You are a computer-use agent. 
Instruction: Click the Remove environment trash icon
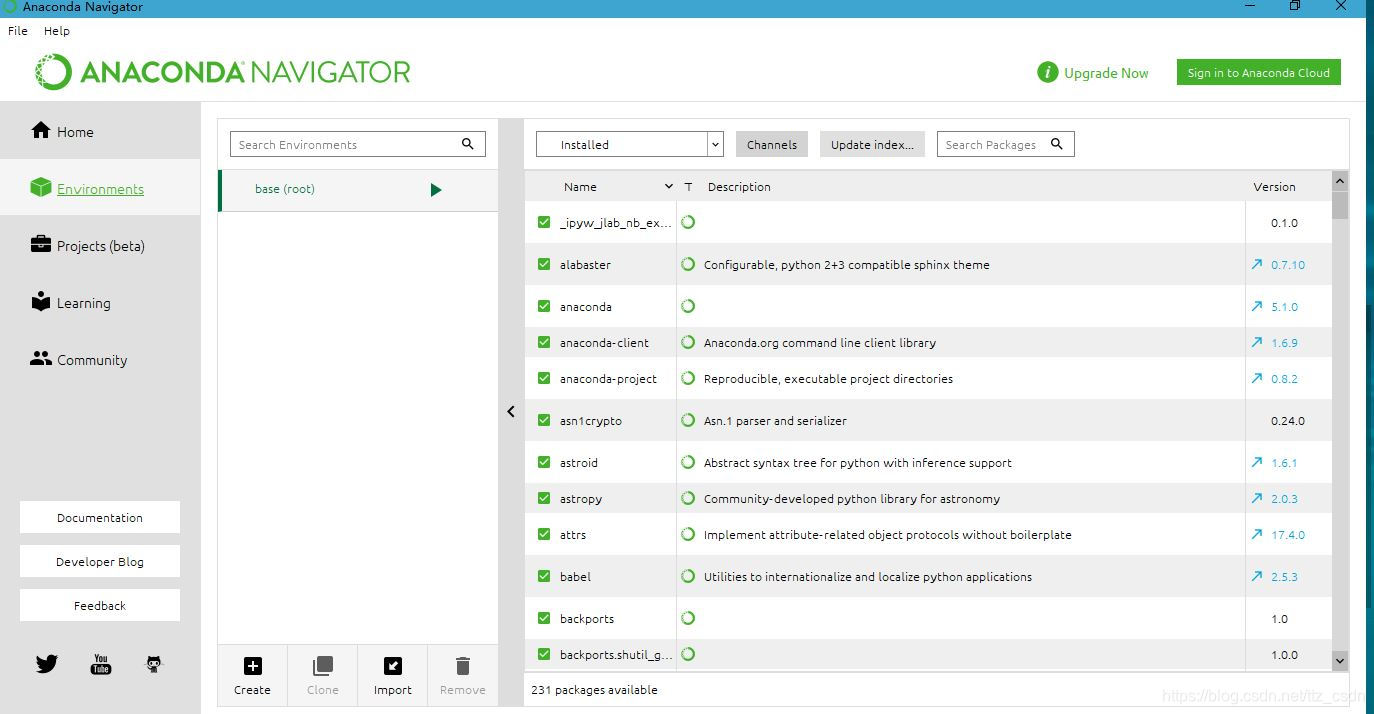(462, 666)
